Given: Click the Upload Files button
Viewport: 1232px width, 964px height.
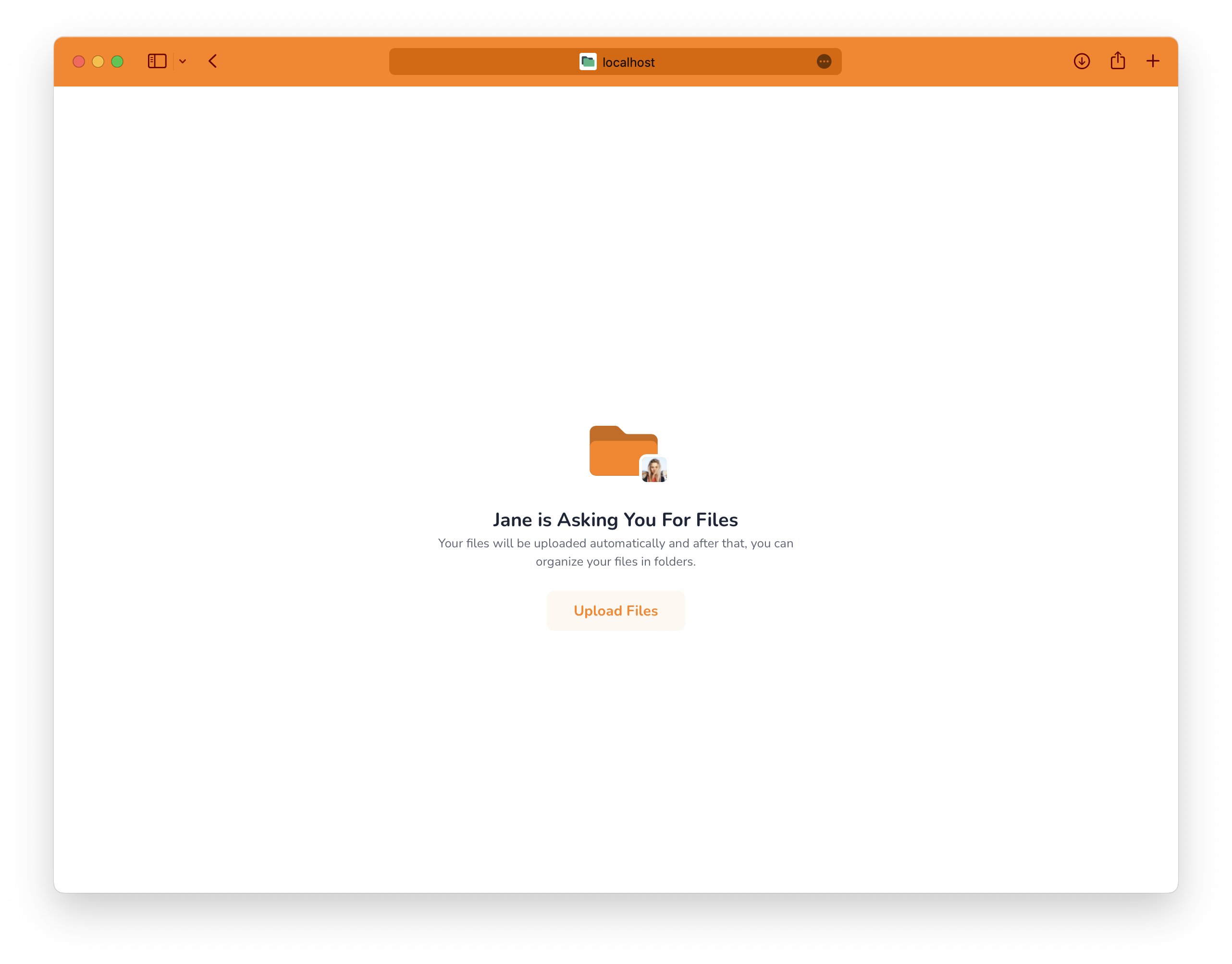Looking at the screenshot, I should pos(615,610).
